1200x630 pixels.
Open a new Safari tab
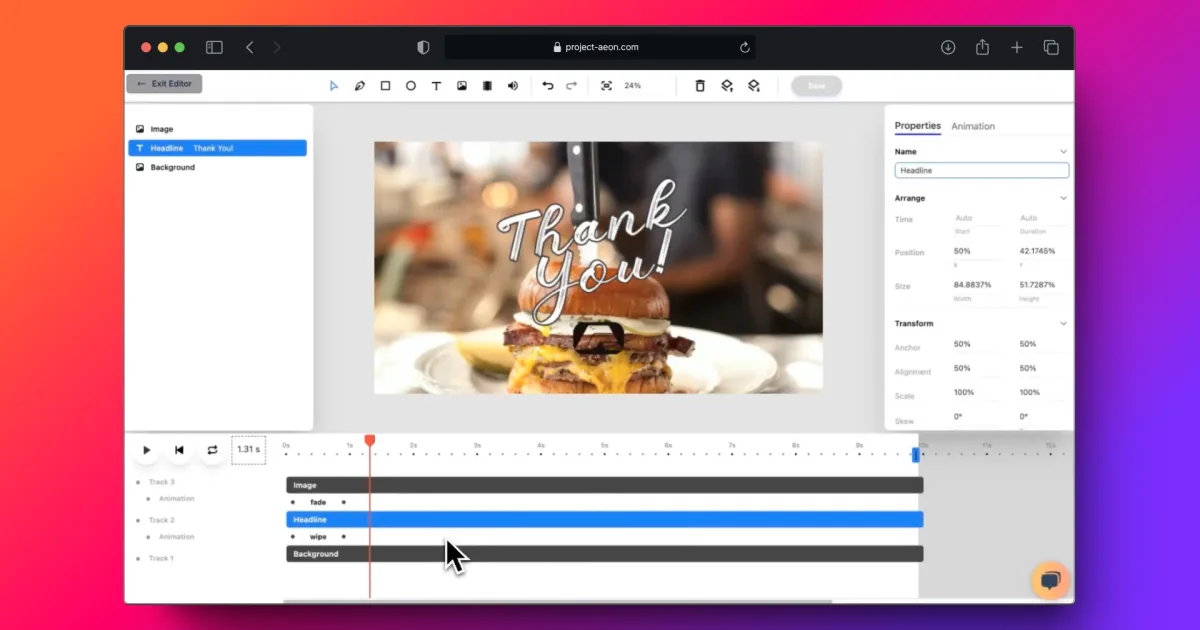point(1017,47)
